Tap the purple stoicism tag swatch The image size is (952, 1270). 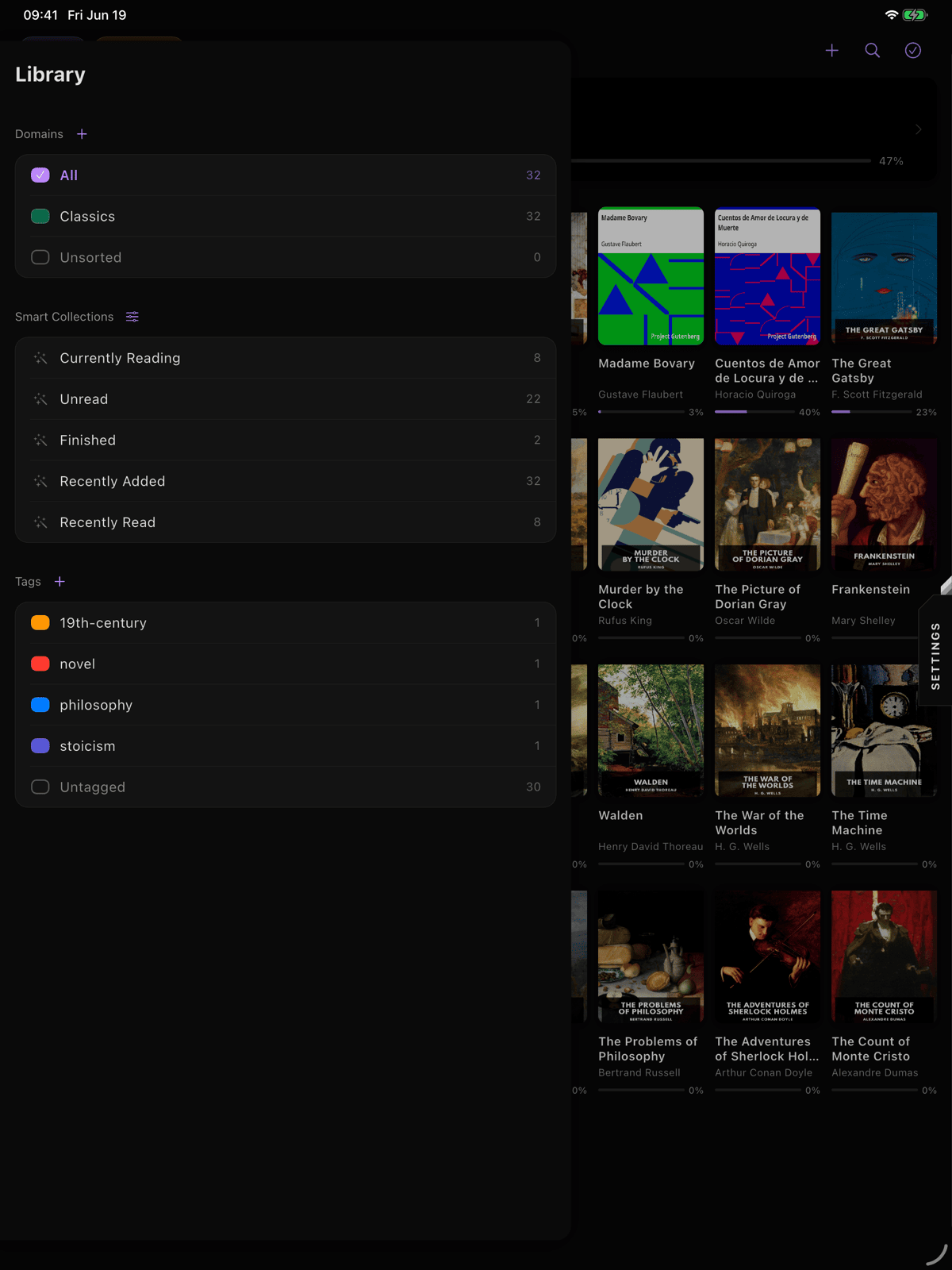coord(40,746)
